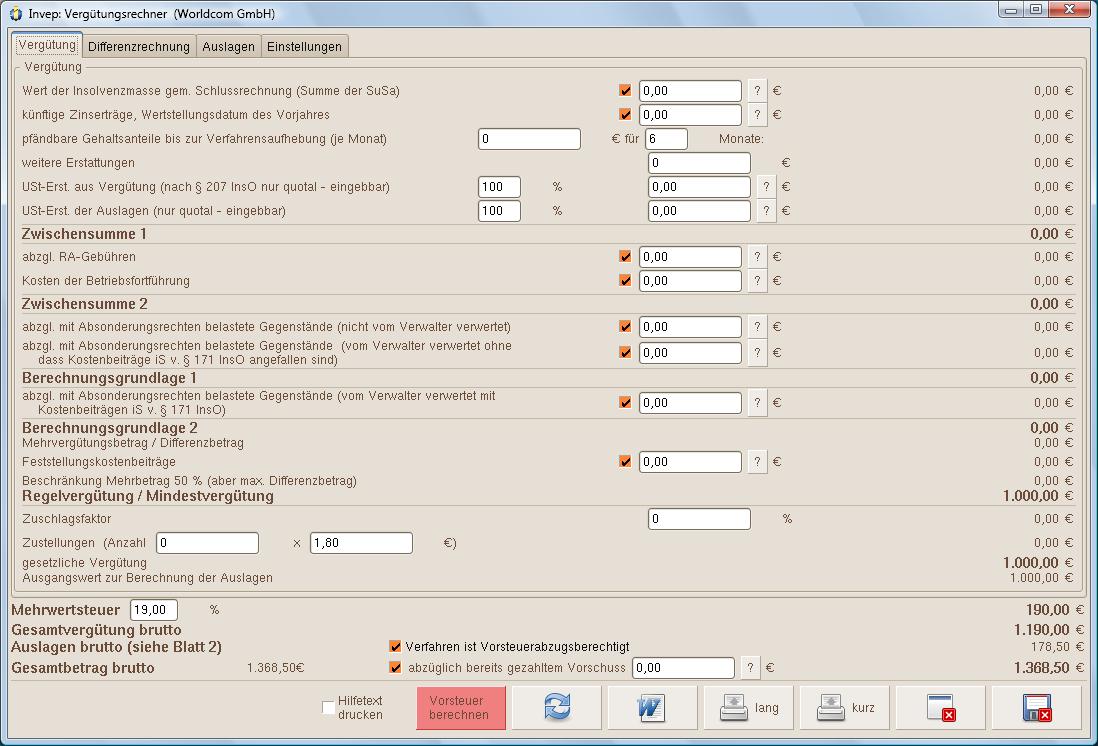Open help for Absonderungsrechte mit Kostenbeiträgen
1098x746 pixels.
point(757,402)
